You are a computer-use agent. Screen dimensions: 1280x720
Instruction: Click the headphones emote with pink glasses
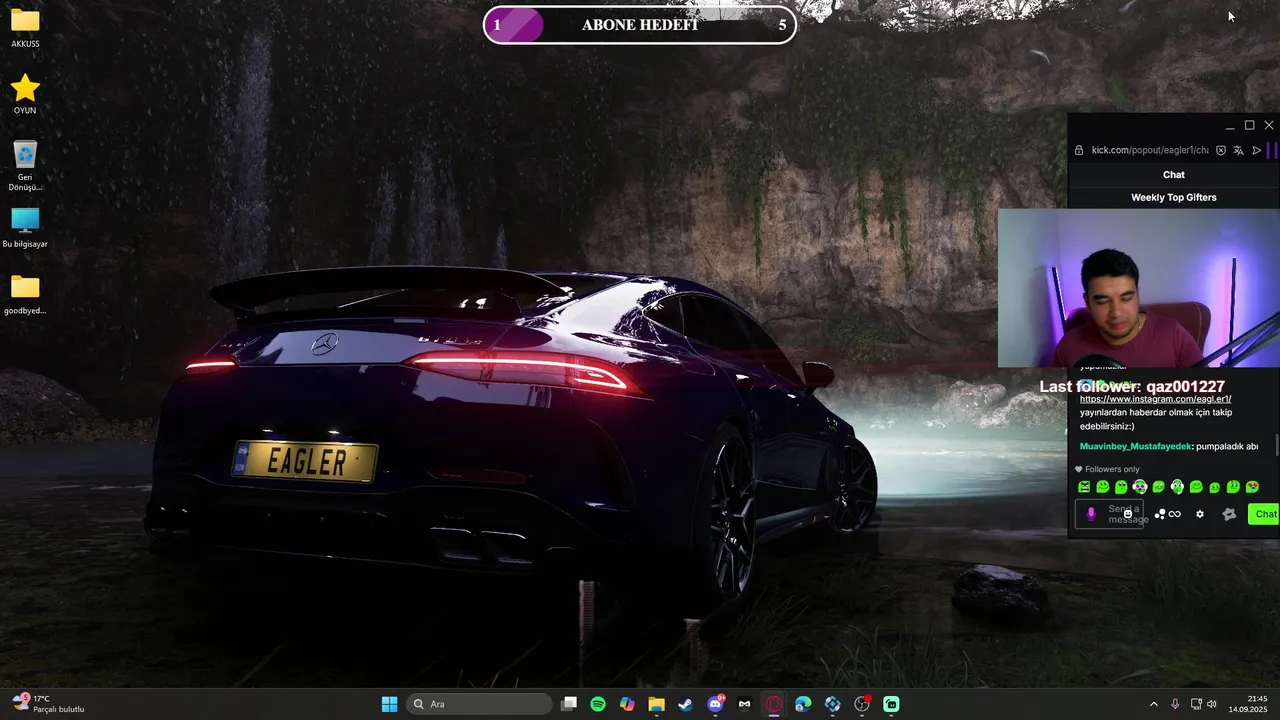(1140, 487)
